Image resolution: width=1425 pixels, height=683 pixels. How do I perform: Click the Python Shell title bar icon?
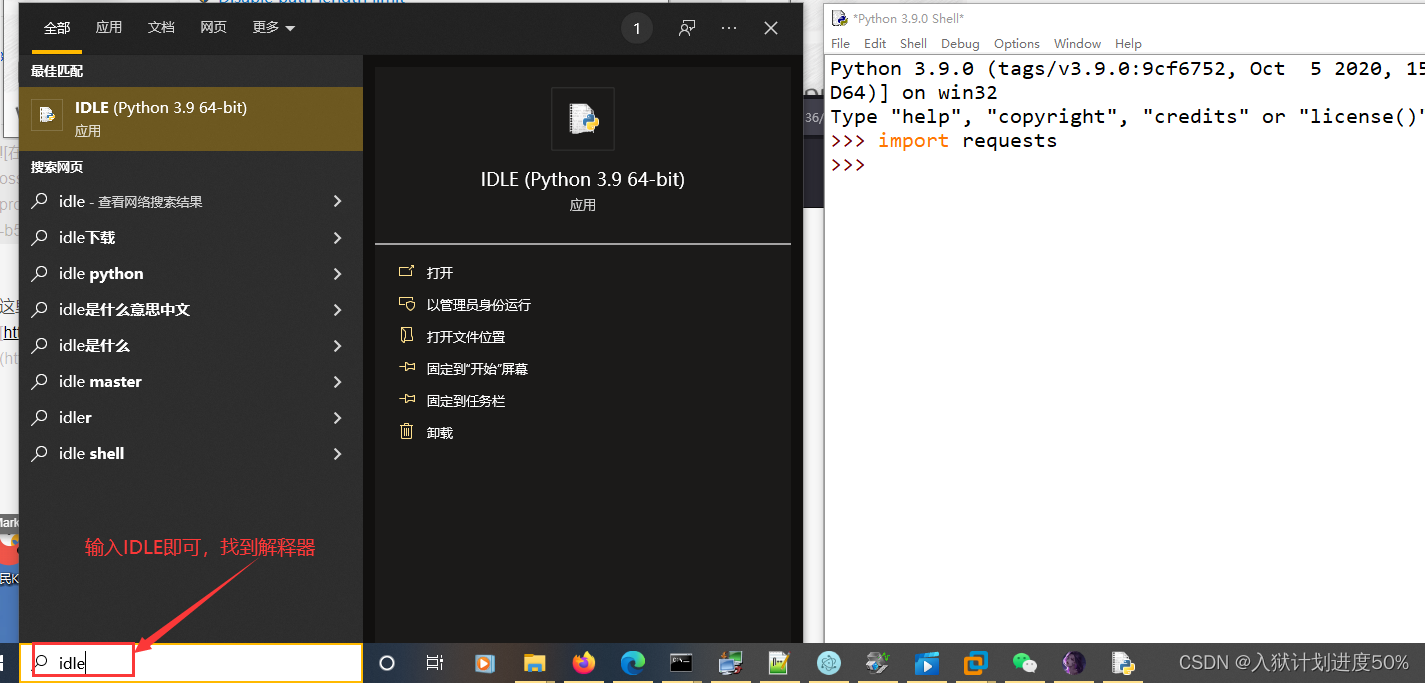(840, 18)
